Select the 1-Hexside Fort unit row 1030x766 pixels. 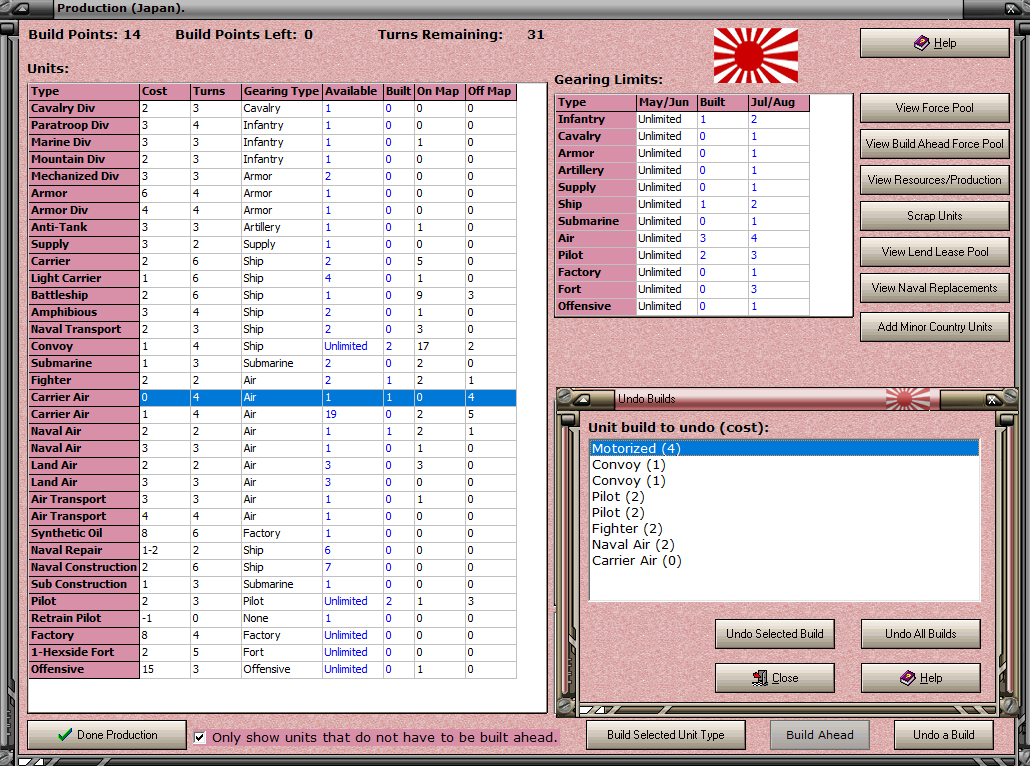273,652
